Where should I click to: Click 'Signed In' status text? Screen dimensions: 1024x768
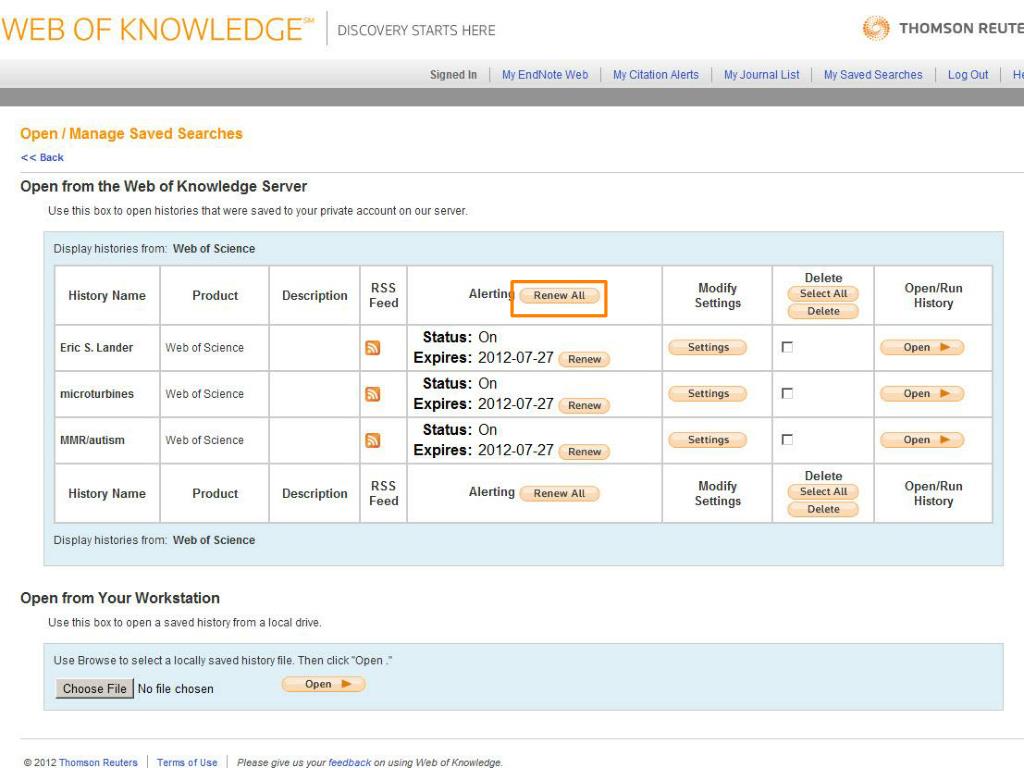[453, 74]
